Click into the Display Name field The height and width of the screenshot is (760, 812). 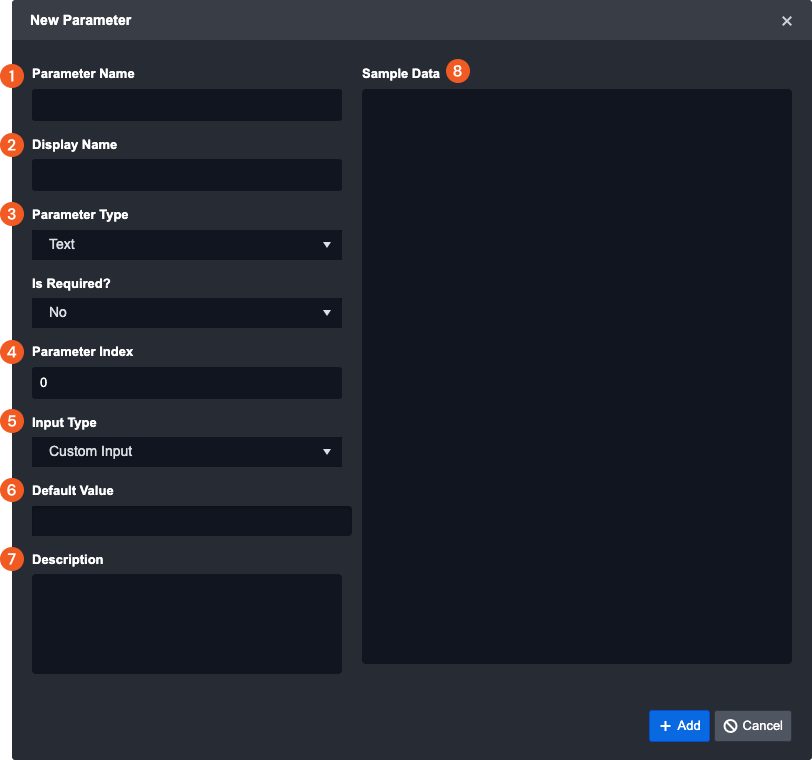(187, 175)
